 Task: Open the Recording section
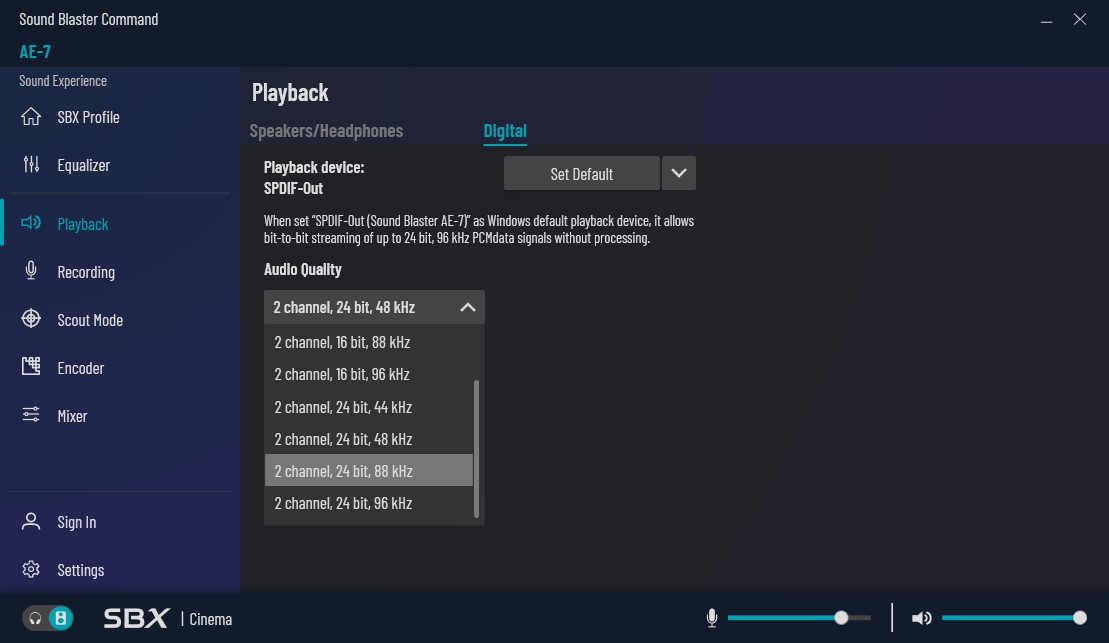(86, 272)
